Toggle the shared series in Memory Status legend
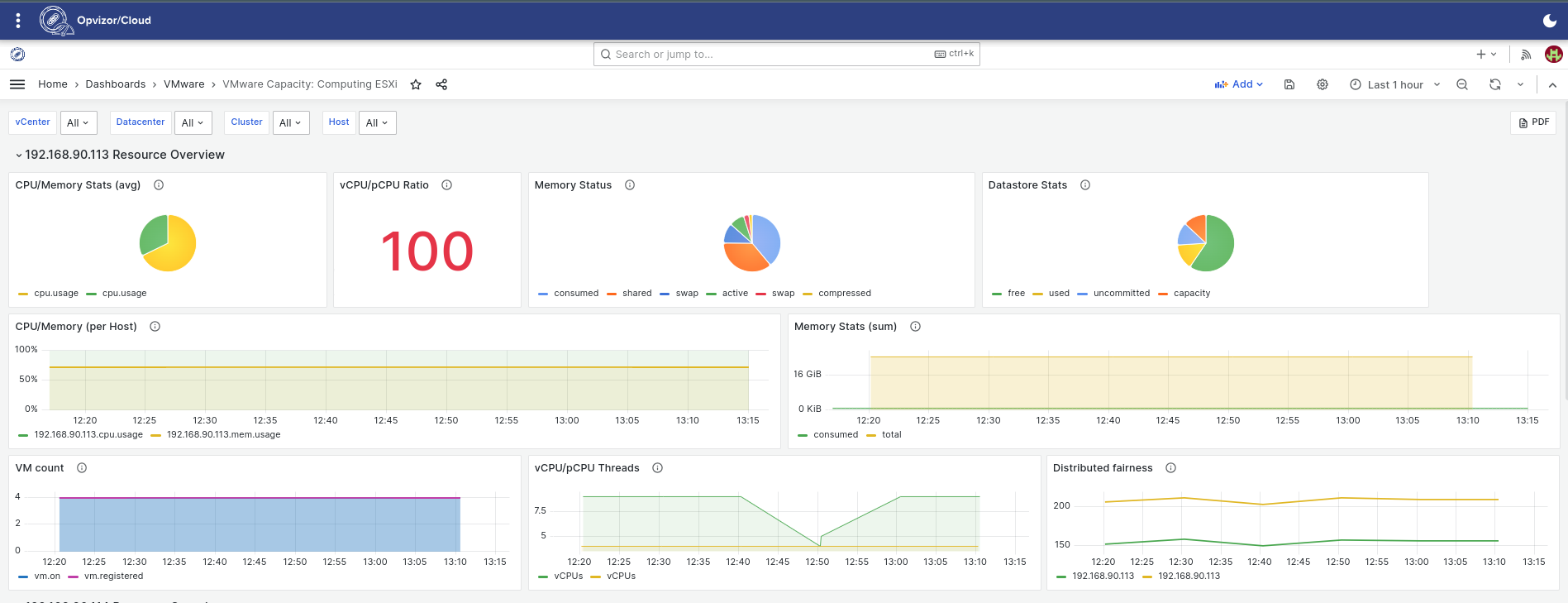The height and width of the screenshot is (603, 1568). tap(637, 294)
